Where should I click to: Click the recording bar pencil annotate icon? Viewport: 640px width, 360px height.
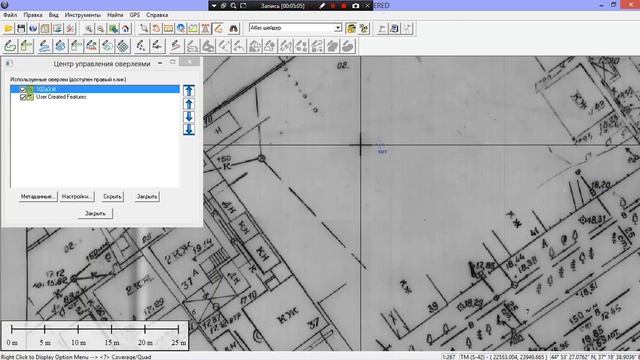322,6
